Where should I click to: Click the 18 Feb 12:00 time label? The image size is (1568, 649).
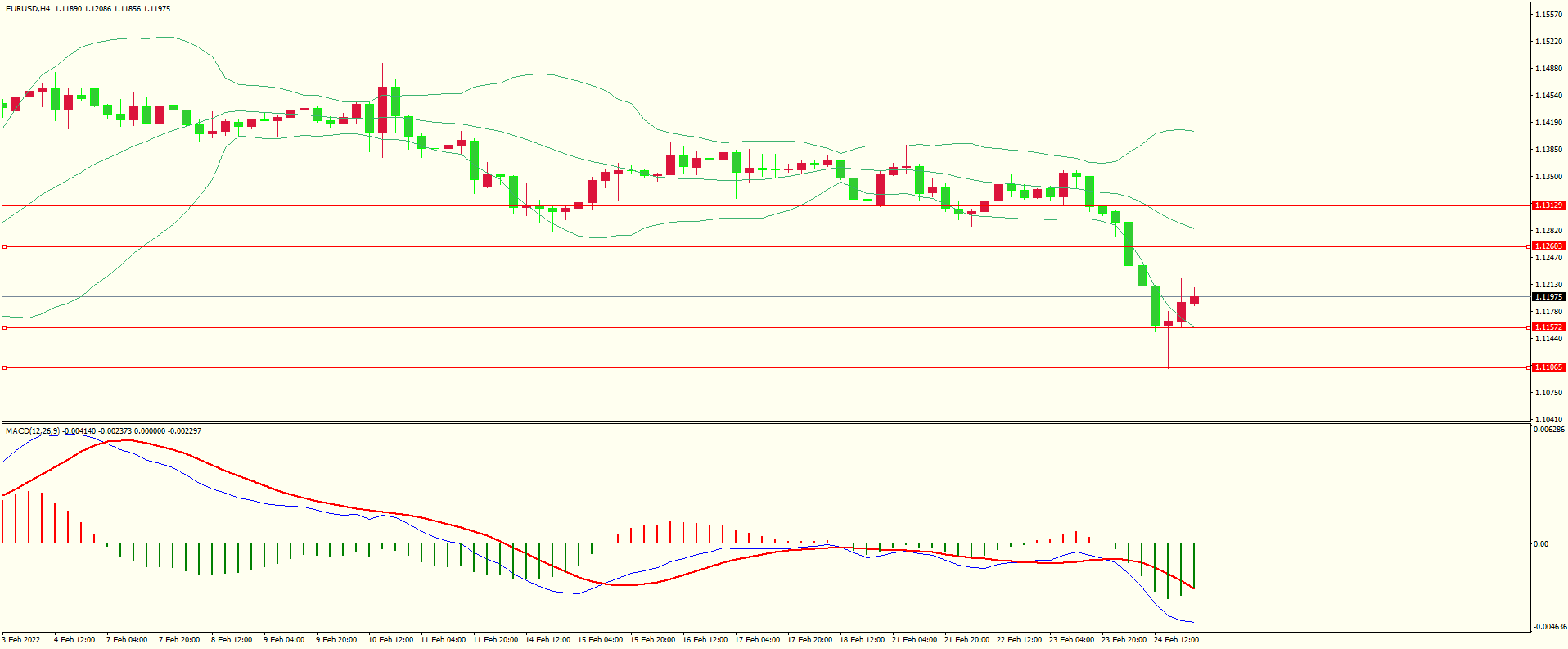tap(862, 640)
